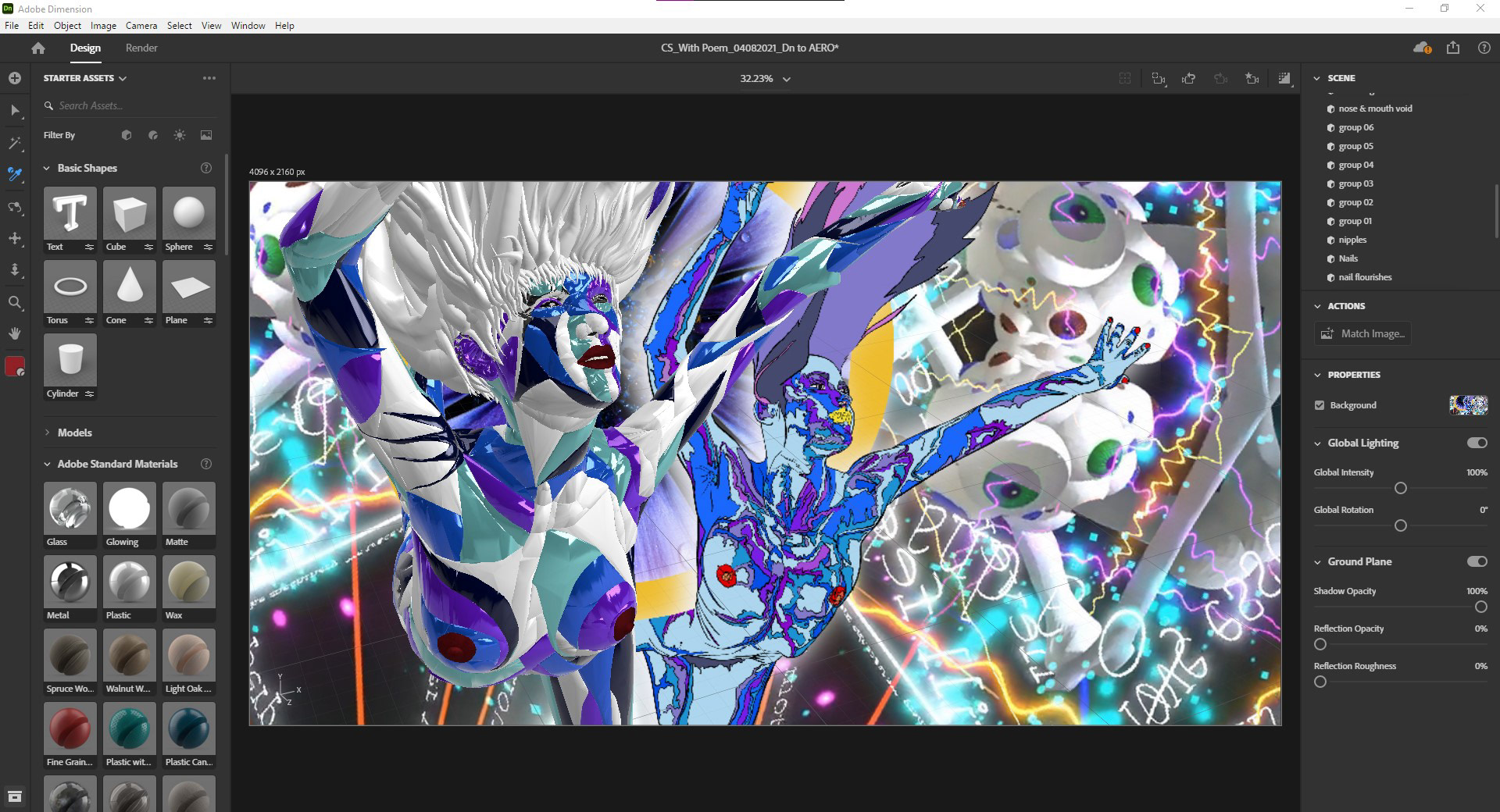The height and width of the screenshot is (812, 1500).
Task: Switch to the Design tab
Action: pyautogui.click(x=85, y=48)
